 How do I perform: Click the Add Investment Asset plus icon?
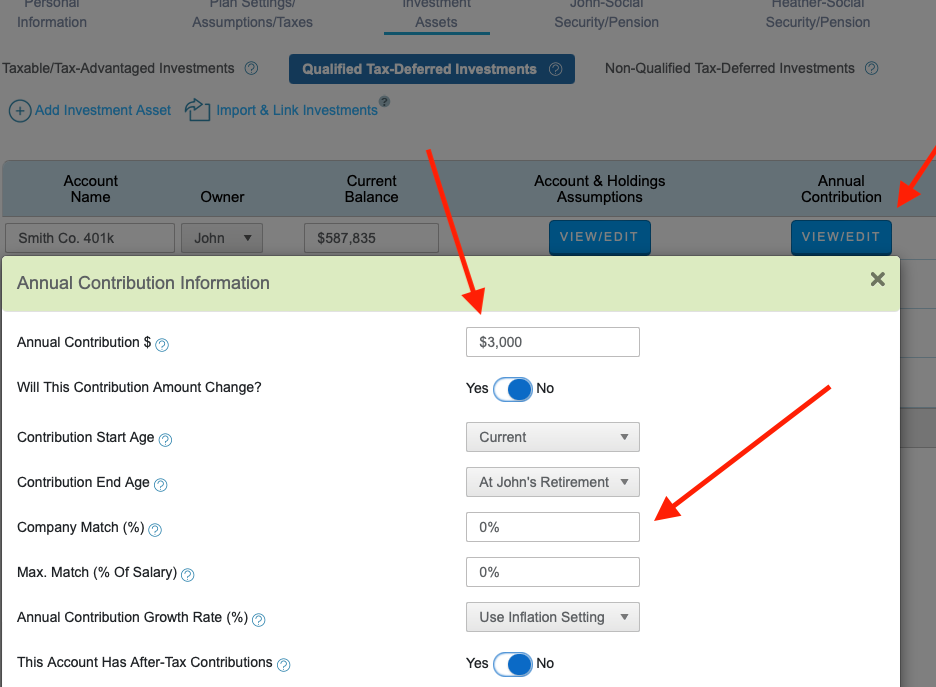(20, 110)
